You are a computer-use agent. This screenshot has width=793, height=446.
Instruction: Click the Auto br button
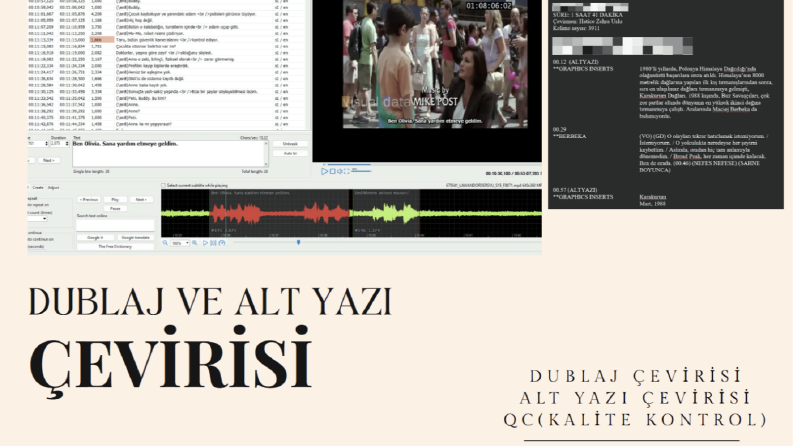click(x=290, y=153)
